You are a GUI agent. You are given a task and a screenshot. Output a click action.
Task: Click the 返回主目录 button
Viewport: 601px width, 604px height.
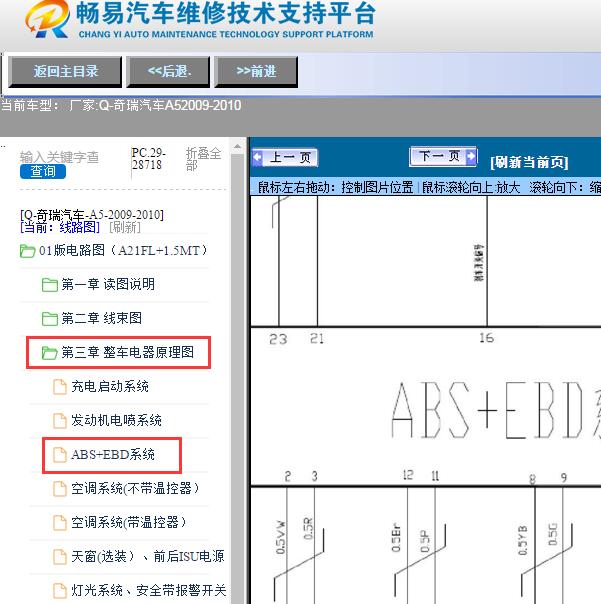pos(65,72)
